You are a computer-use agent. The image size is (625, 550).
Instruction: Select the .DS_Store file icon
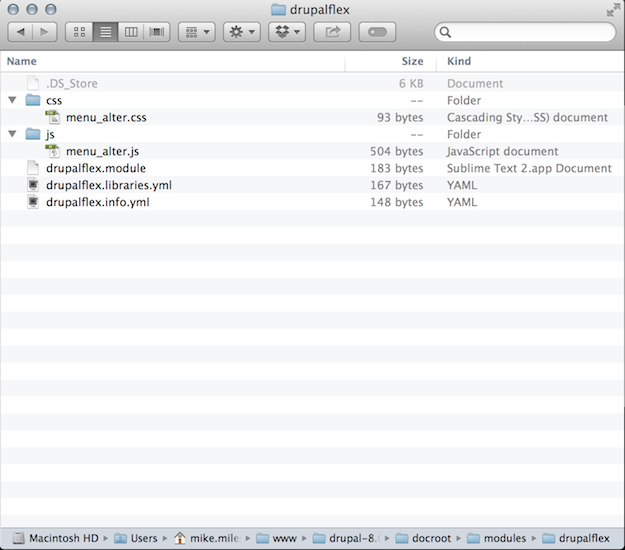(x=33, y=83)
